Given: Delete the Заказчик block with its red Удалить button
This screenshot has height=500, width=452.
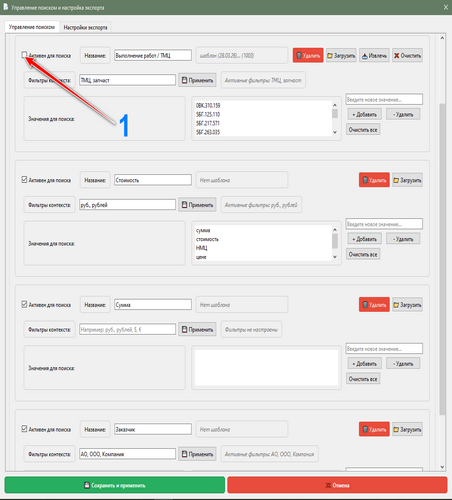Looking at the screenshot, I should click(374, 429).
